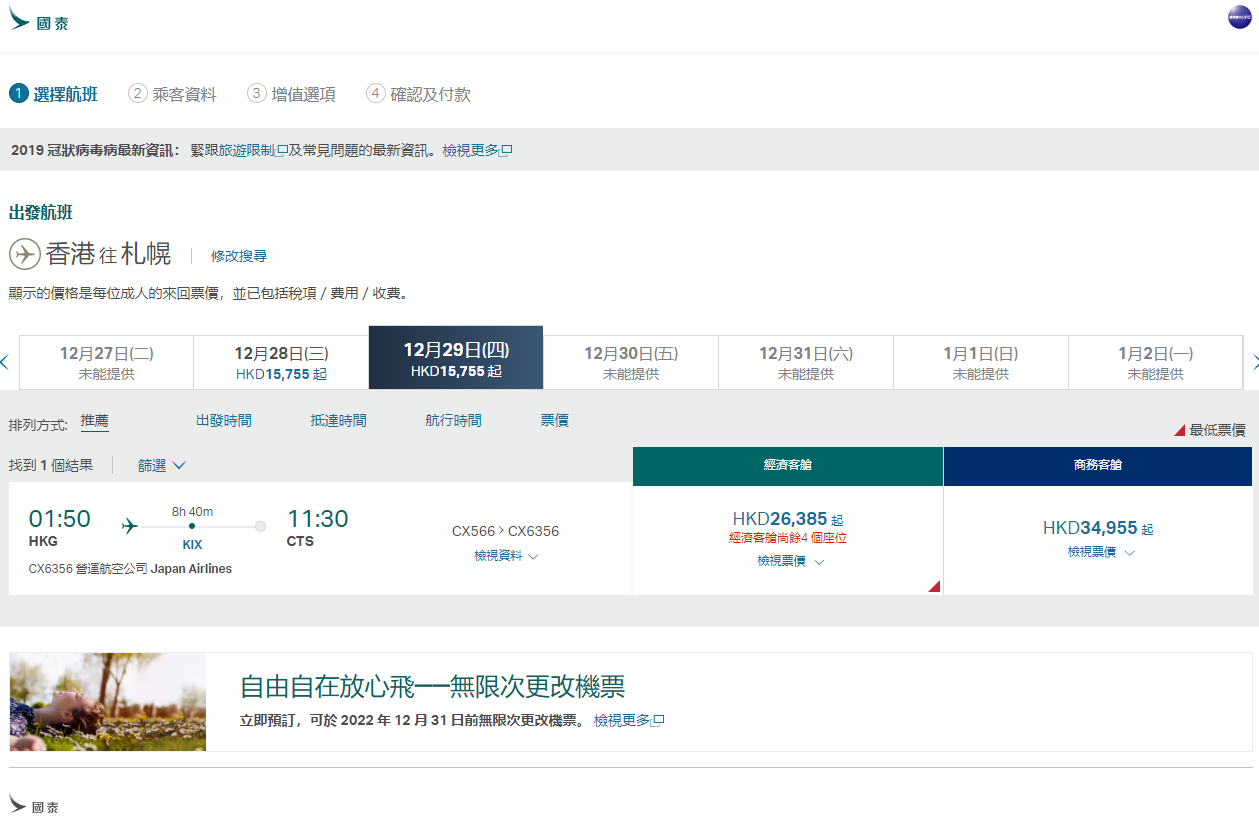The height and width of the screenshot is (823, 1259).
Task: Open the user profile avatar icon
Action: (x=1240, y=17)
